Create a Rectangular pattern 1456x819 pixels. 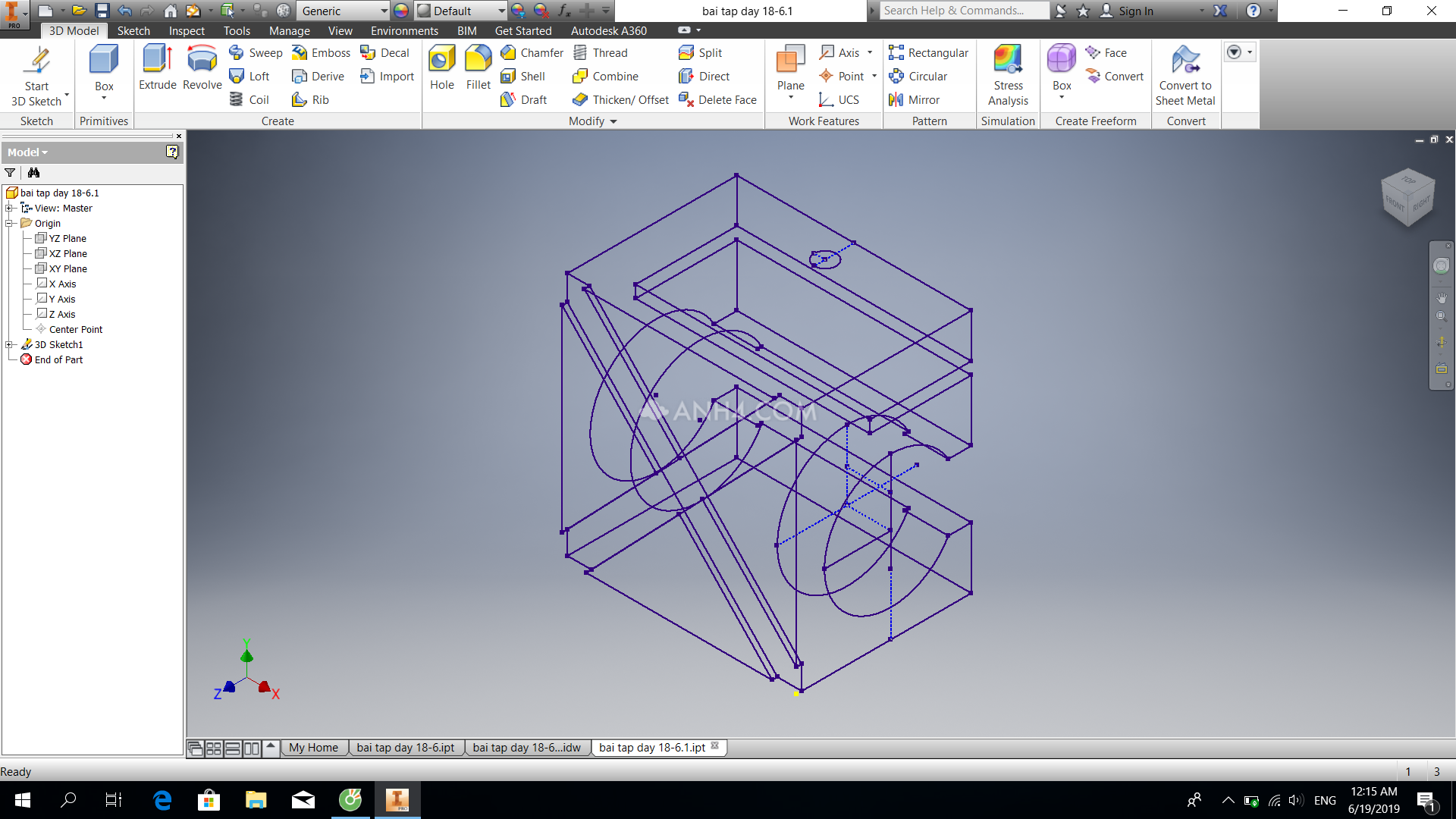pyautogui.click(x=929, y=52)
